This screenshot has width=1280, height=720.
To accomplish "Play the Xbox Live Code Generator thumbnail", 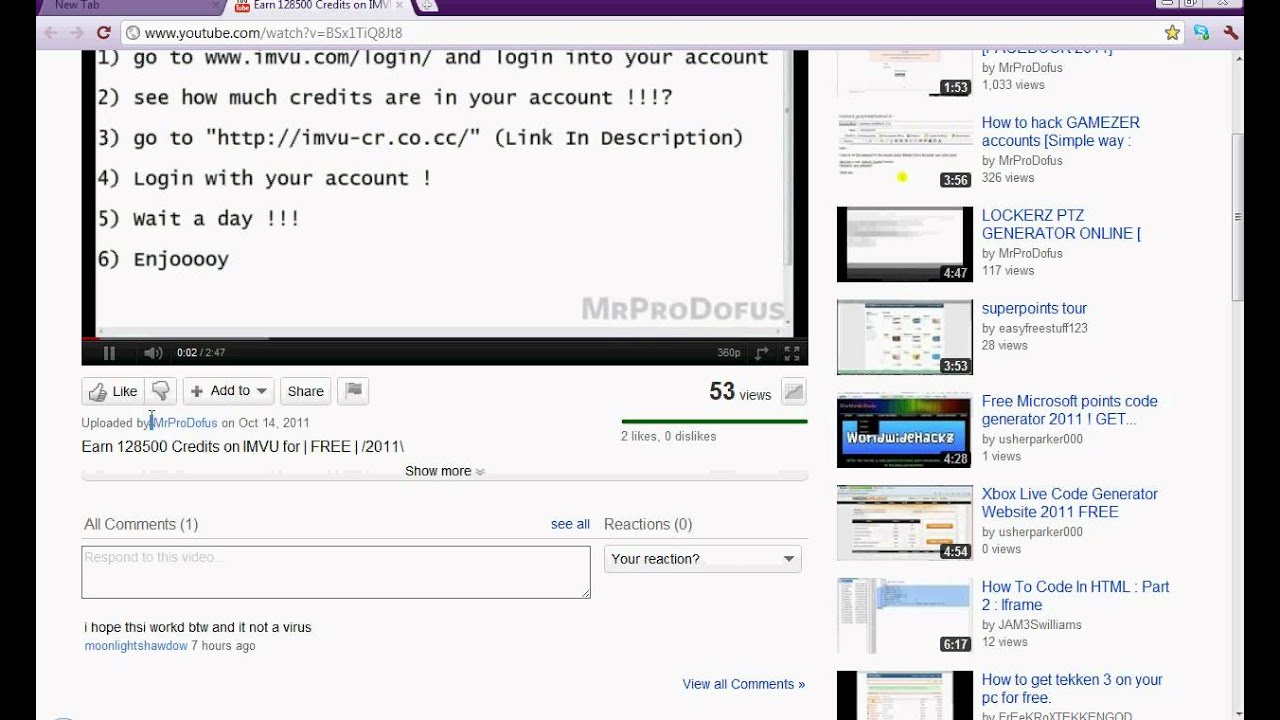I will 905,523.
